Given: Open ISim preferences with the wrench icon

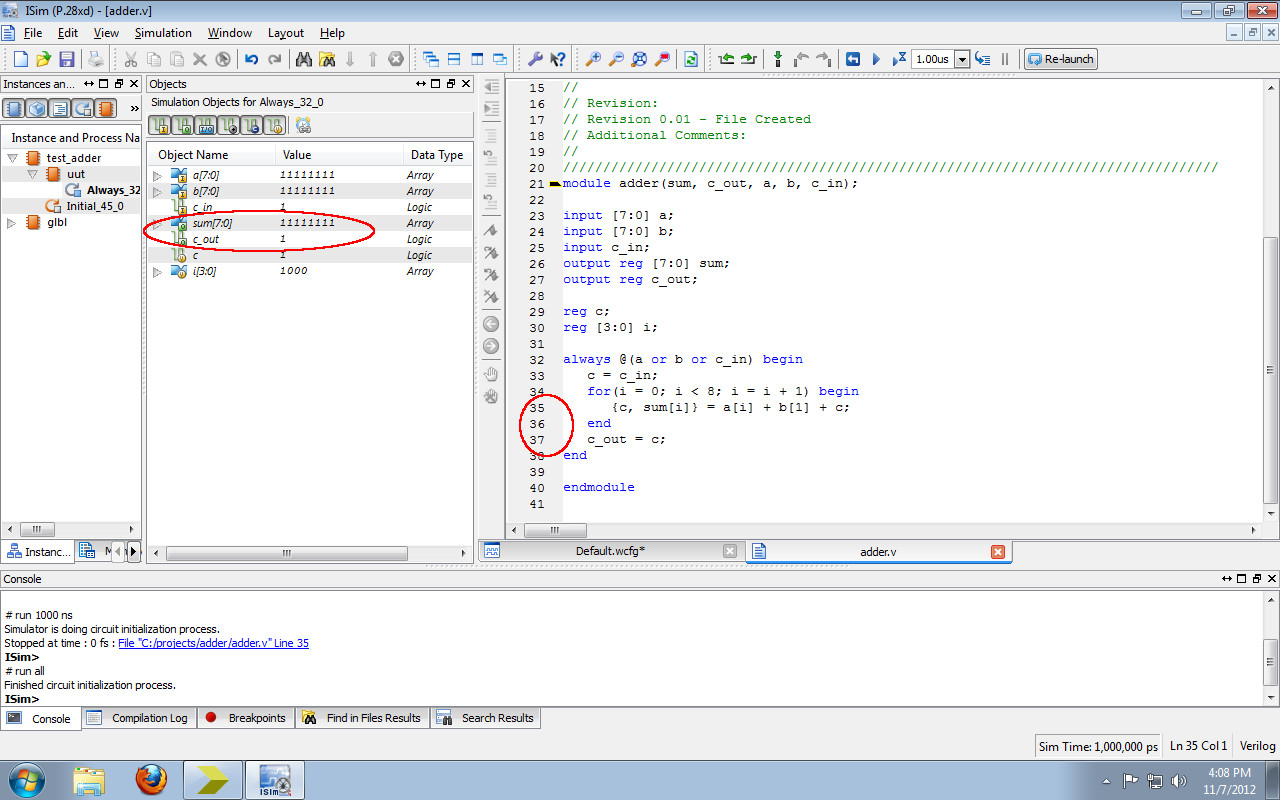Looking at the screenshot, I should (534, 59).
